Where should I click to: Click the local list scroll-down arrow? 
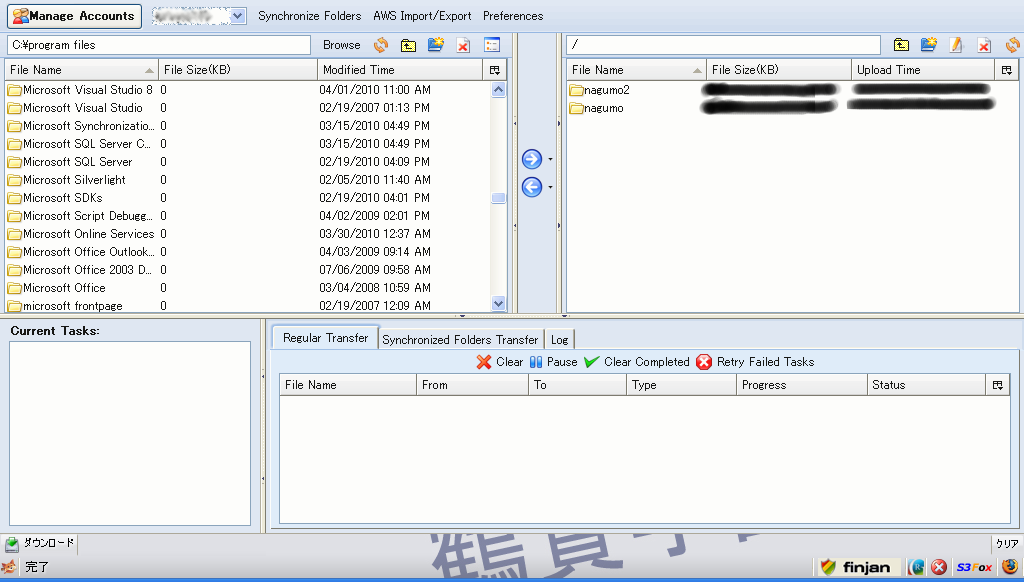[x=498, y=303]
